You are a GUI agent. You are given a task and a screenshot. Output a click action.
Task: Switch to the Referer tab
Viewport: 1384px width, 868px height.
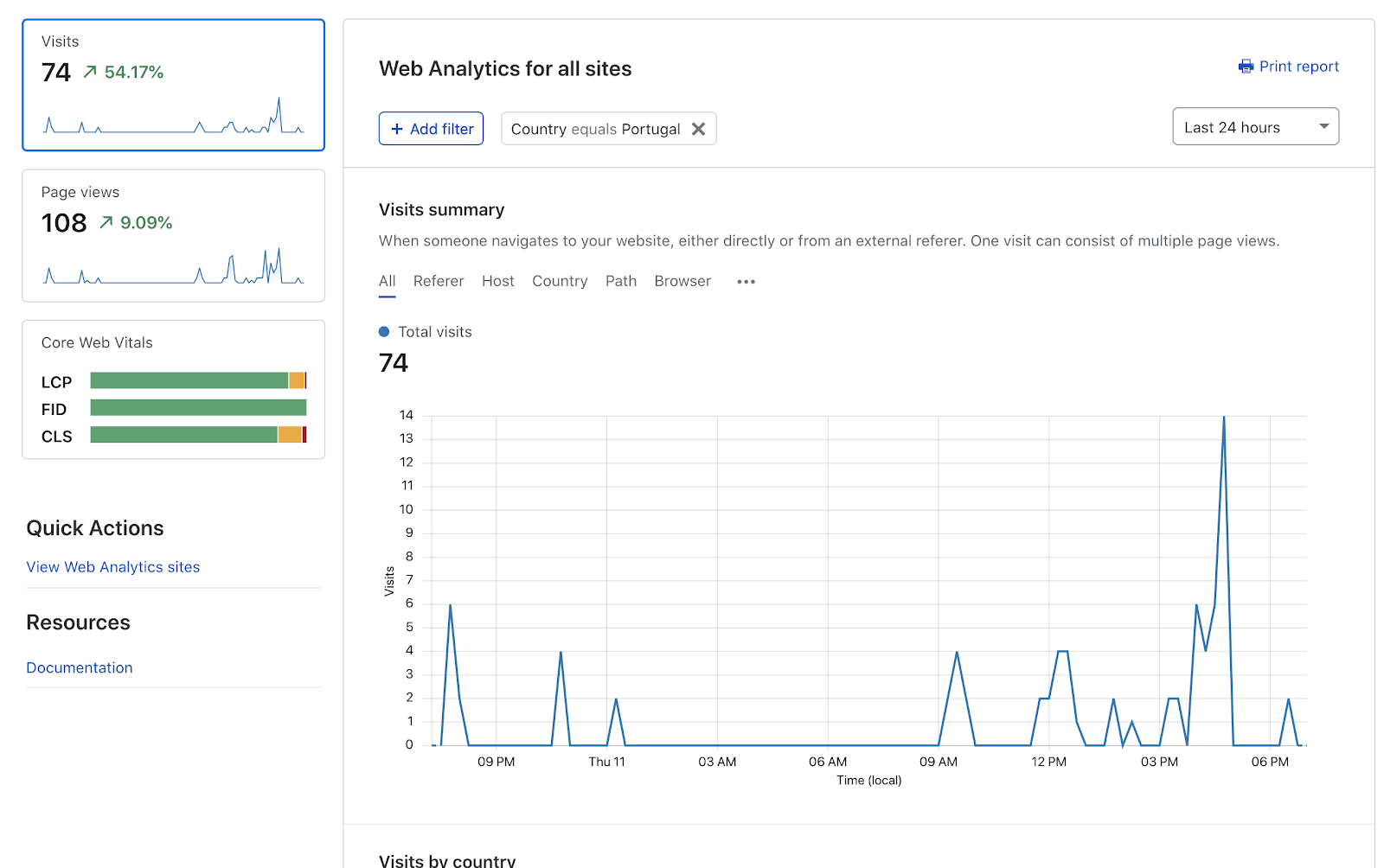point(439,281)
